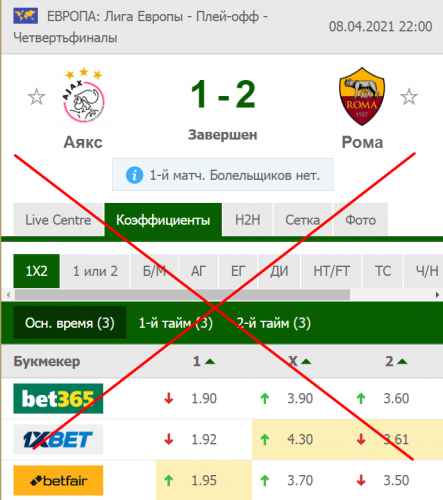The width and height of the screenshot is (443, 500).
Task: Switch to the Live Centre tab
Action: click(x=58, y=220)
